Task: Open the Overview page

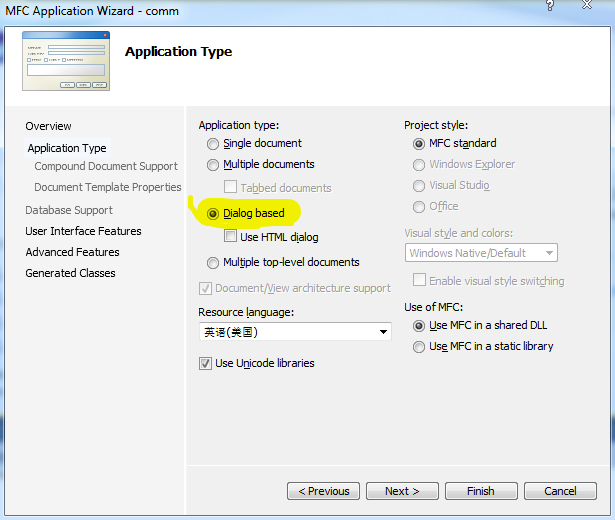Action: click(x=48, y=126)
